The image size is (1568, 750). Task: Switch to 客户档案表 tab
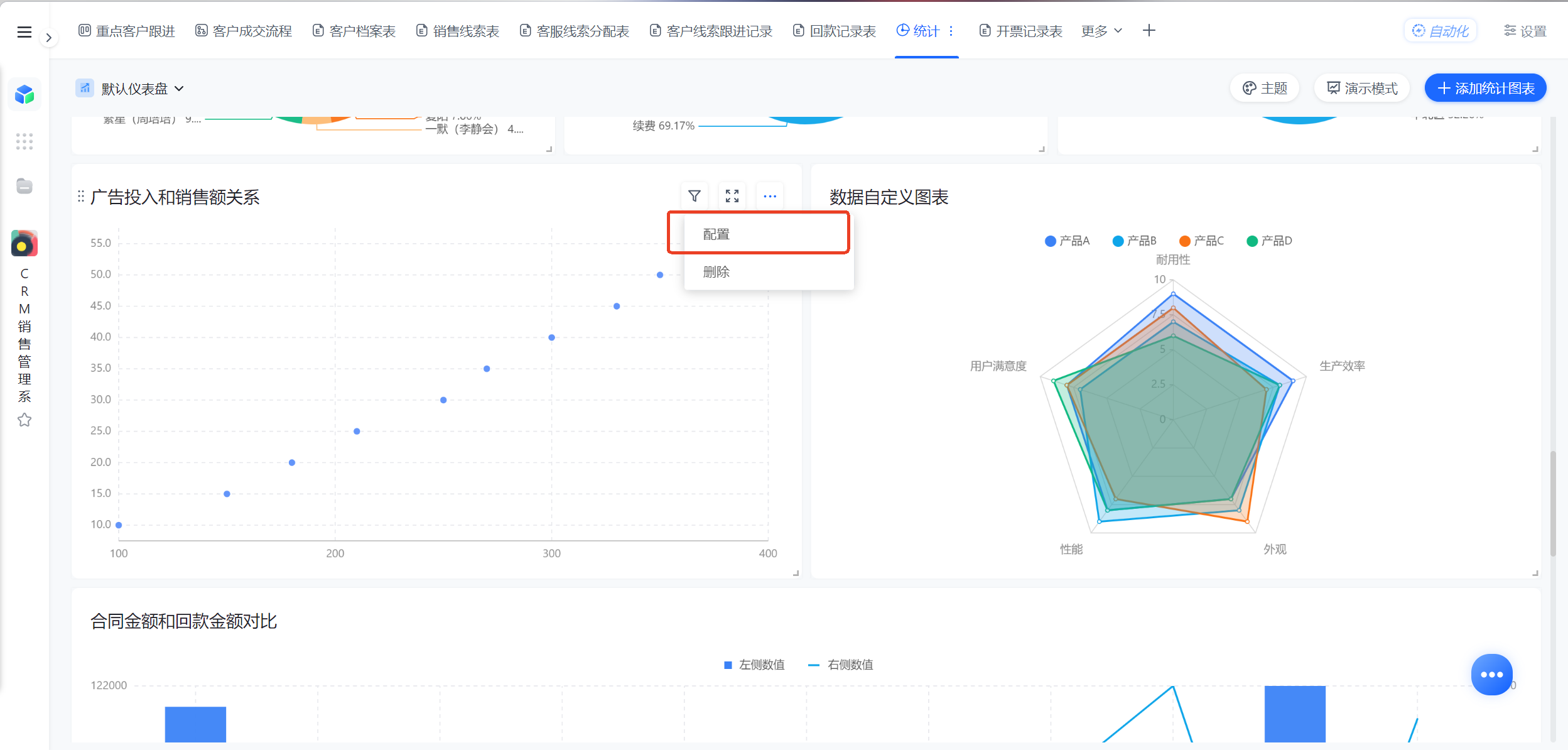click(354, 31)
